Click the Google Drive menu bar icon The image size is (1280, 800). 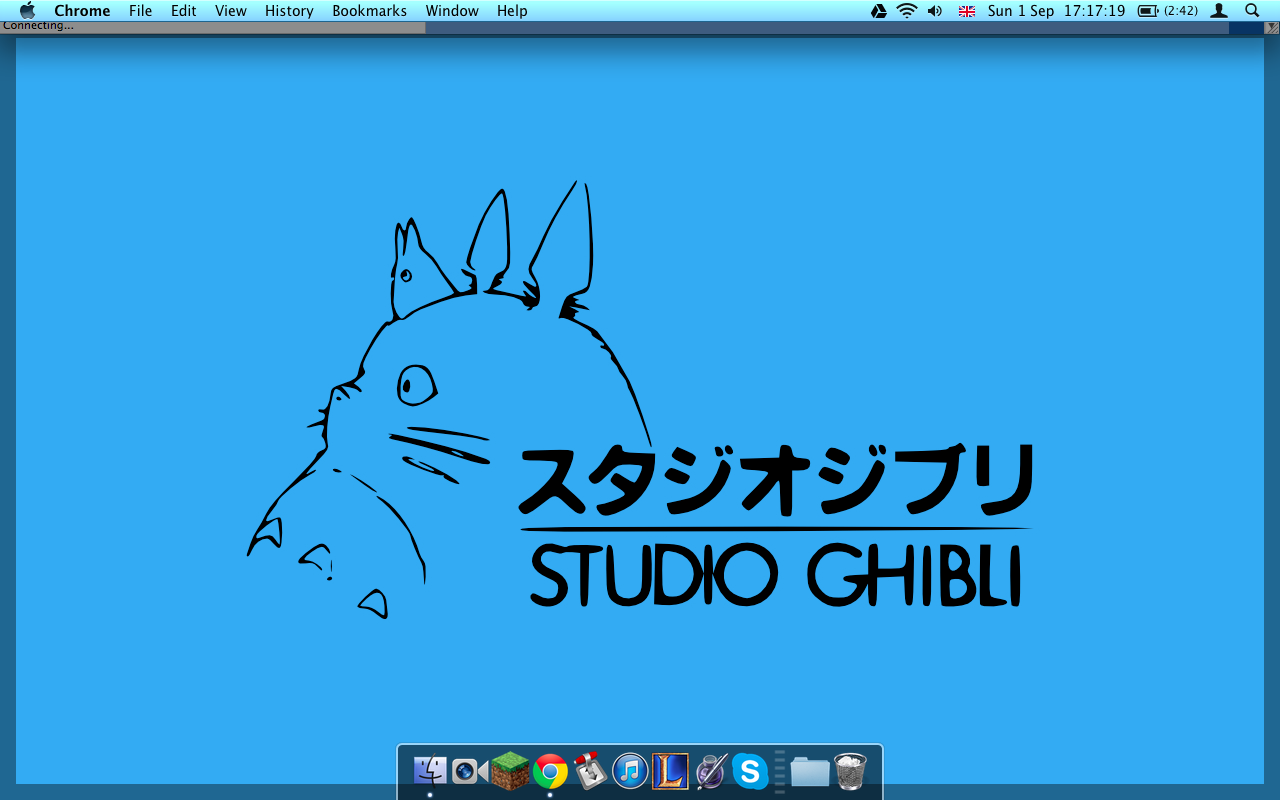[x=879, y=11]
